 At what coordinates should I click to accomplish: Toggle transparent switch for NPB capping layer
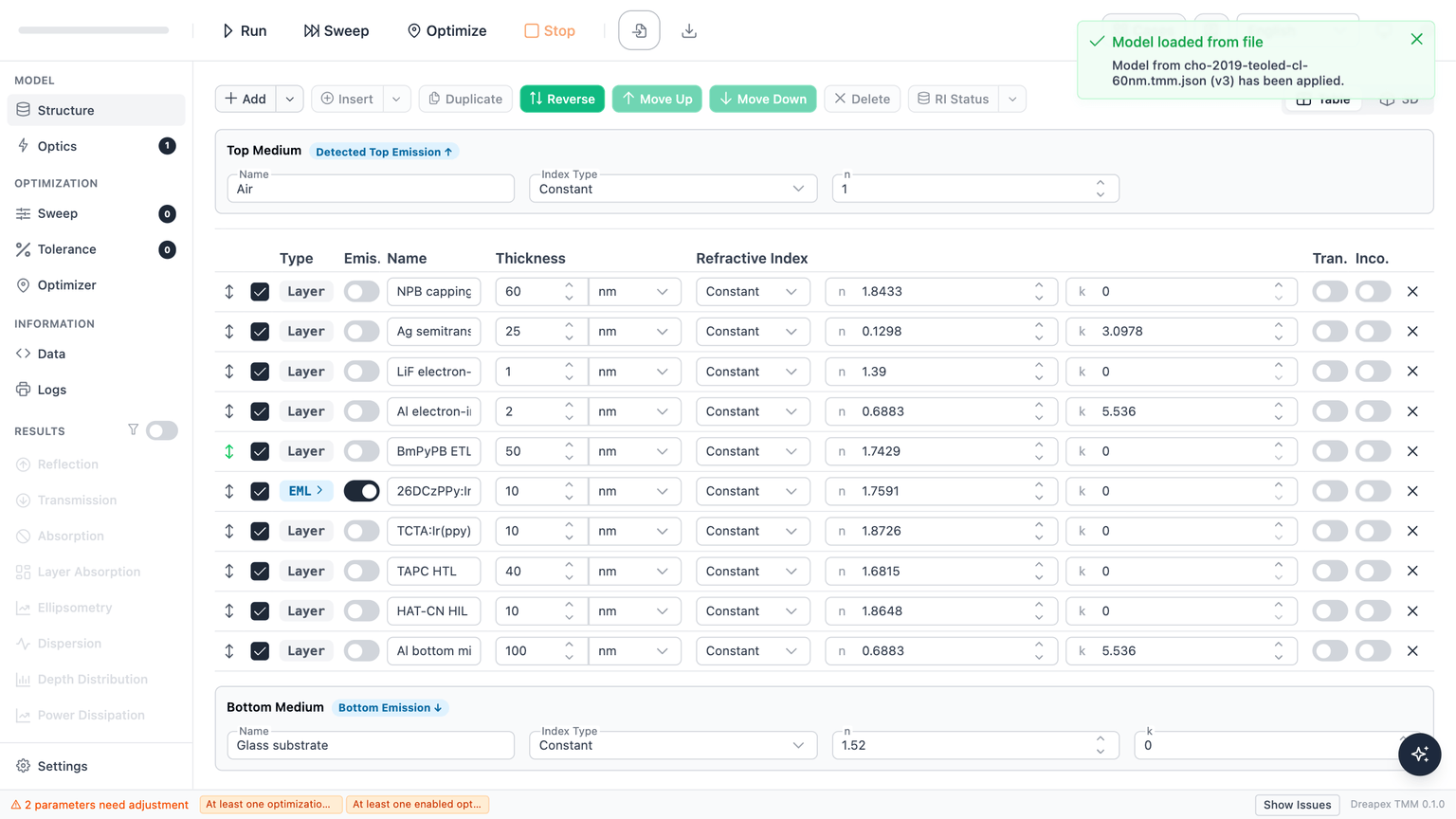(x=1330, y=292)
